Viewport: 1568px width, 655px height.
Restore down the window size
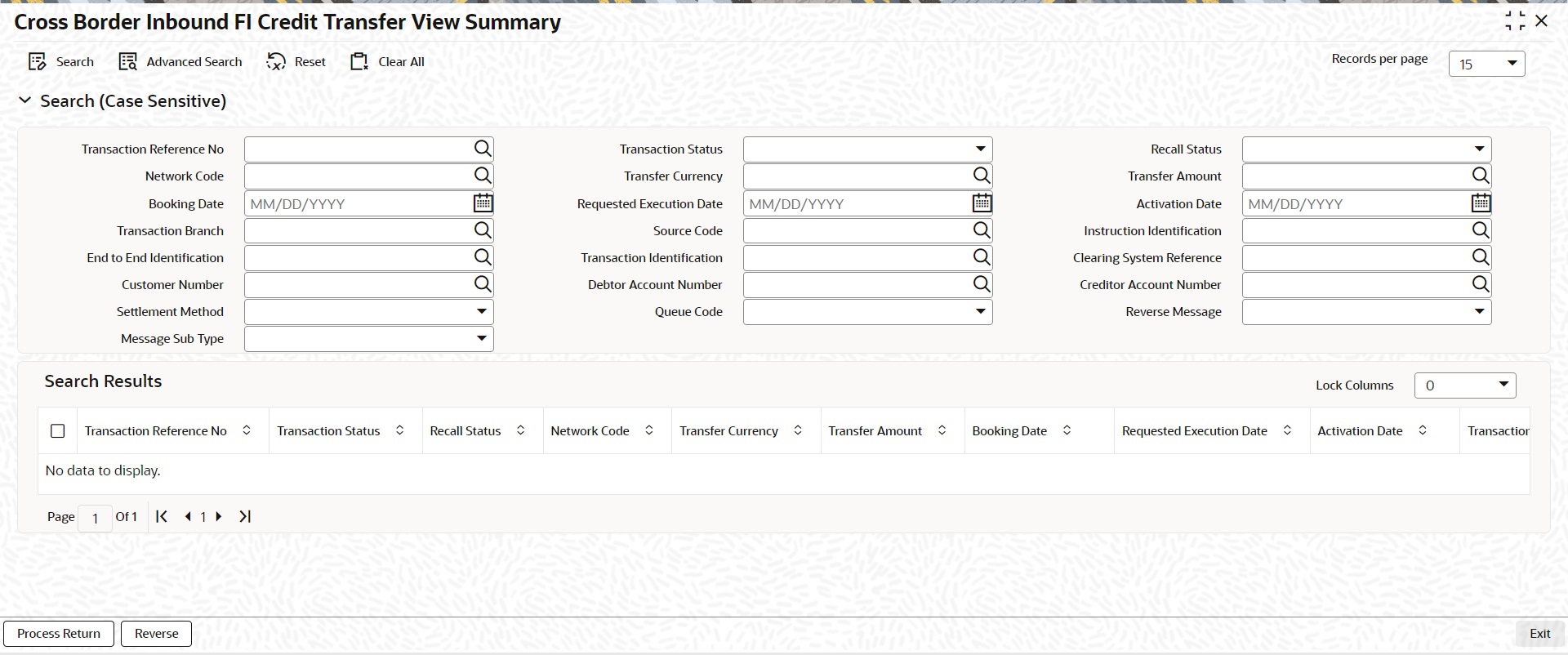click(x=1515, y=21)
